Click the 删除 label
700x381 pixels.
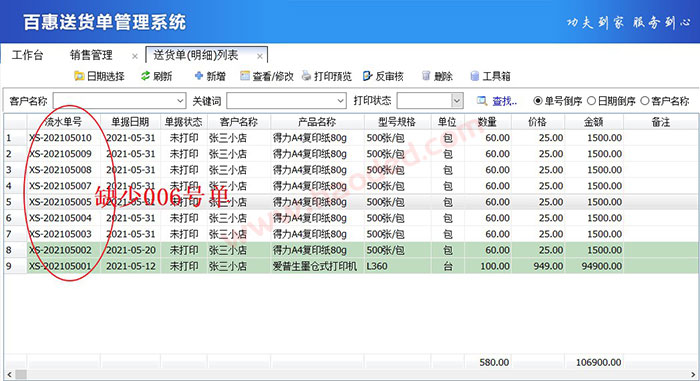click(x=443, y=76)
